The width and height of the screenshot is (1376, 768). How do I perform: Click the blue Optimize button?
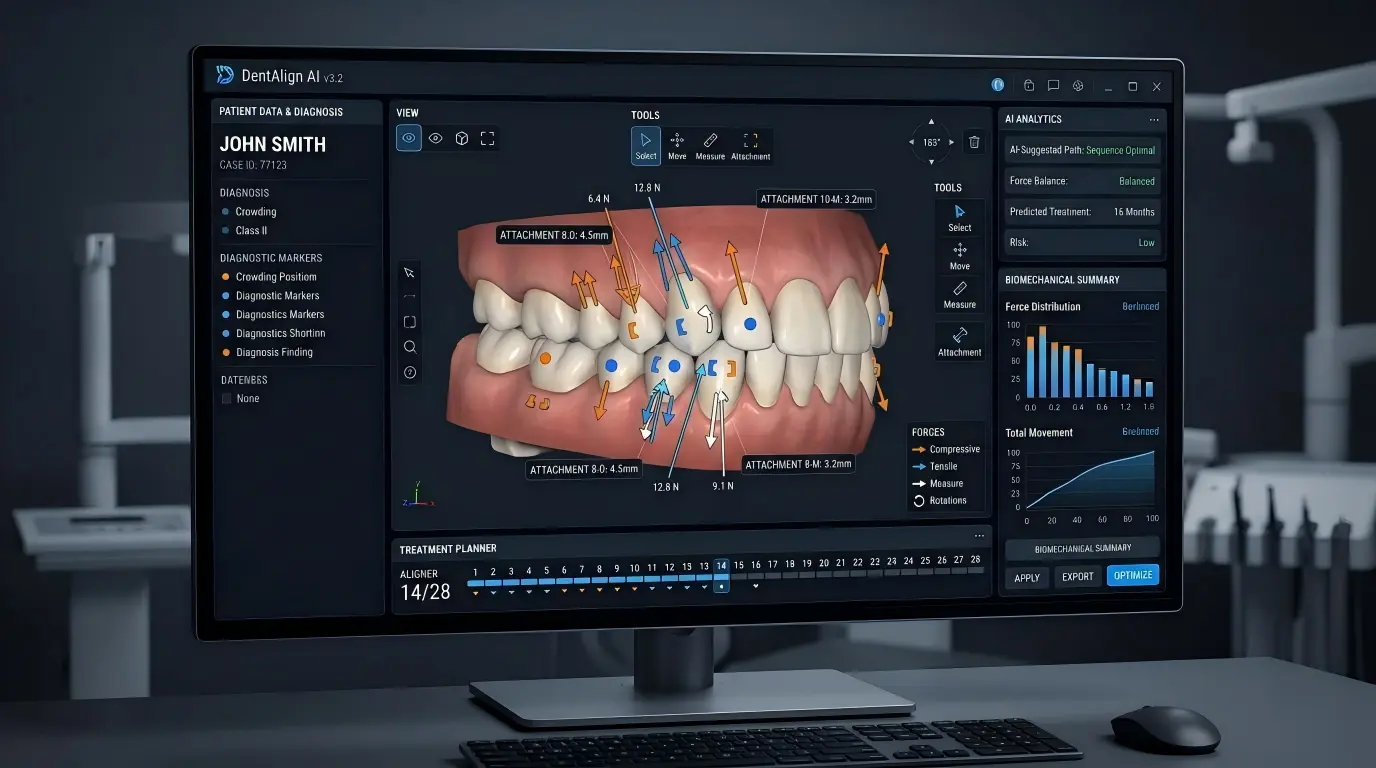[x=1133, y=575]
